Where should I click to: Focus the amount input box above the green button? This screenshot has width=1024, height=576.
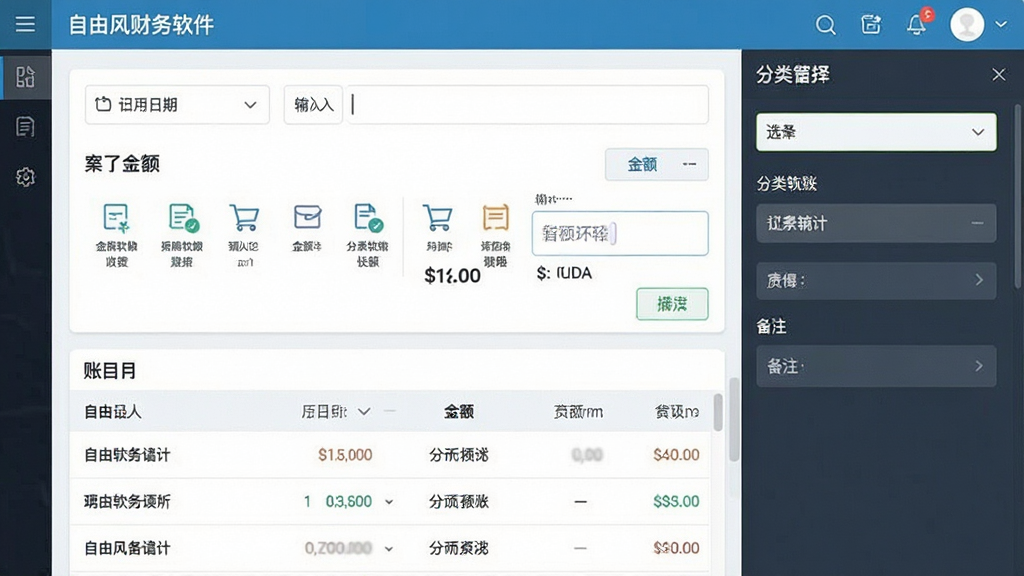(x=620, y=233)
